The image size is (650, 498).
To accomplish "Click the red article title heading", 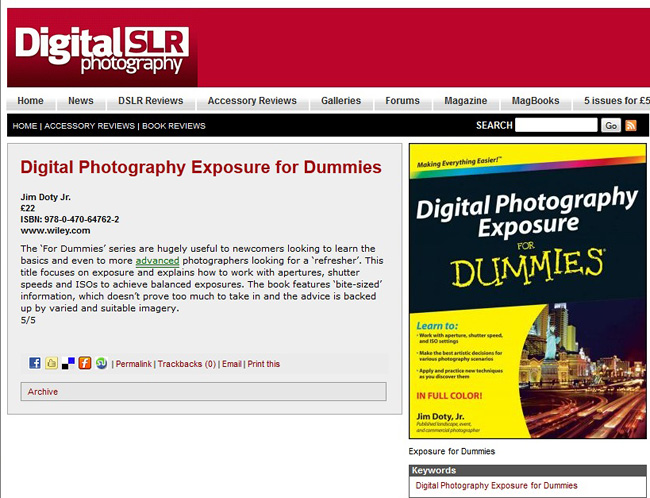I will 201,168.
